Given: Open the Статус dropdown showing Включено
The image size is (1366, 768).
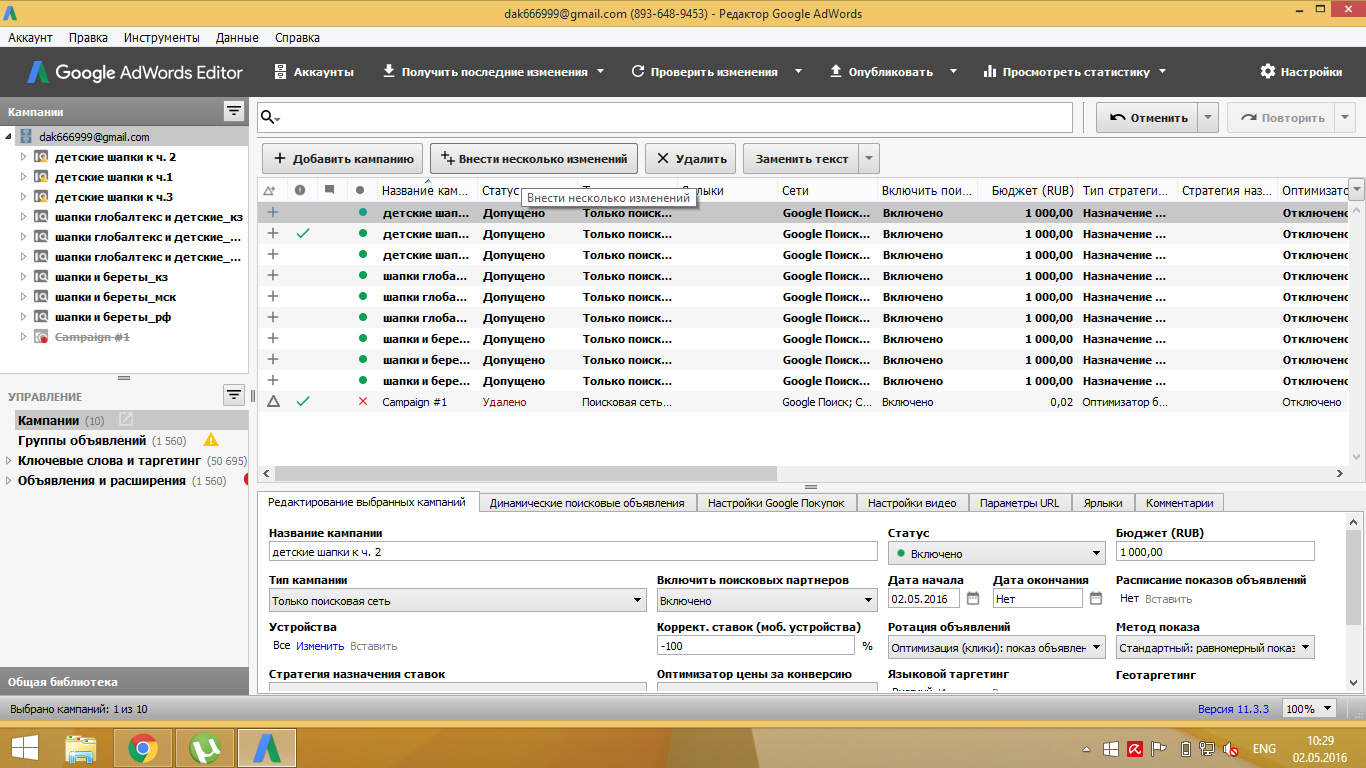Looking at the screenshot, I should 996,553.
